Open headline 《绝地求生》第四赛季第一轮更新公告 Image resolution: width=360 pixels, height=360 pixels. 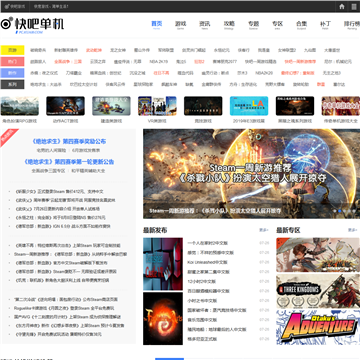[x=69, y=162]
